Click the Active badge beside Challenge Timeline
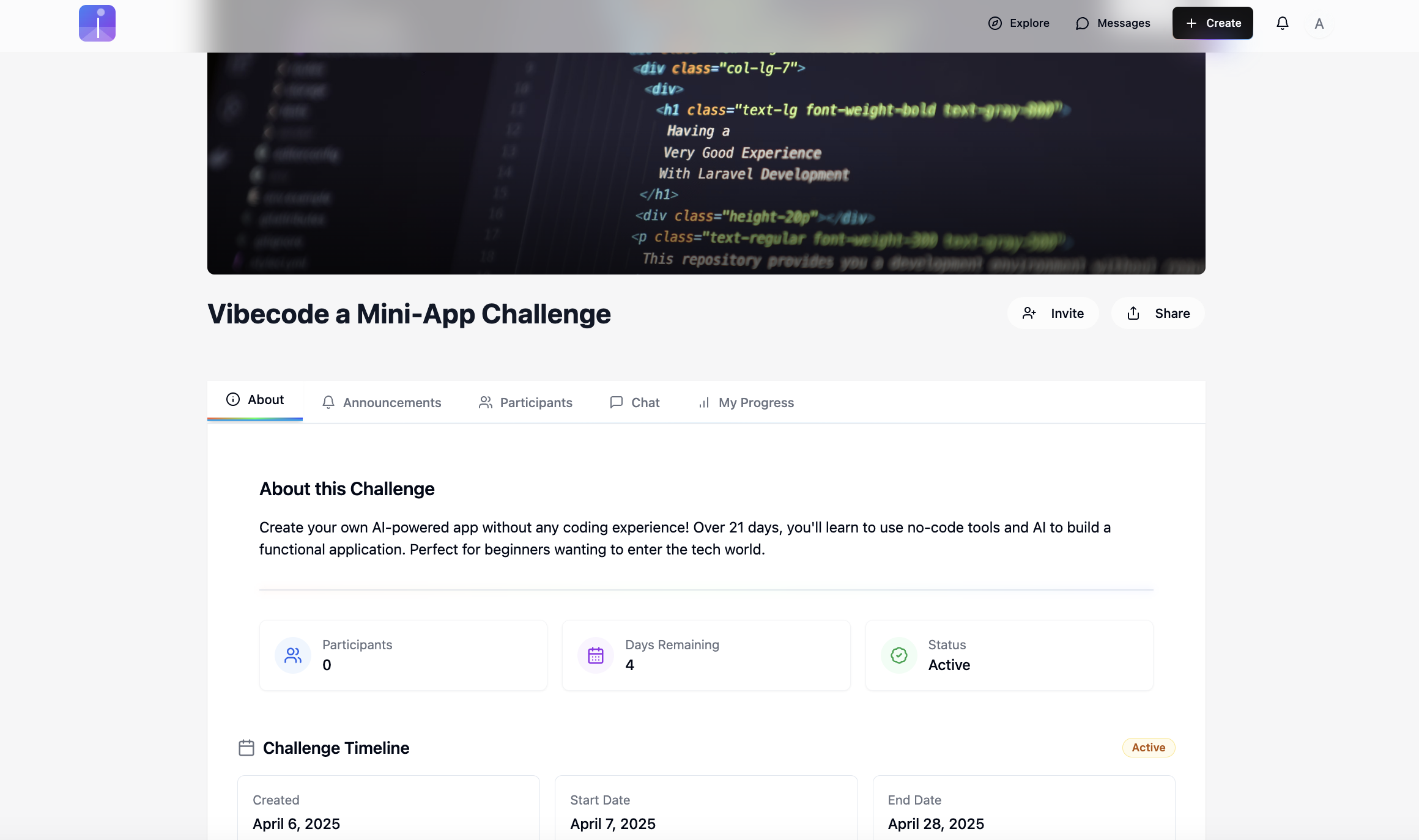Screen dimensions: 1419x840 tap(1149, 748)
